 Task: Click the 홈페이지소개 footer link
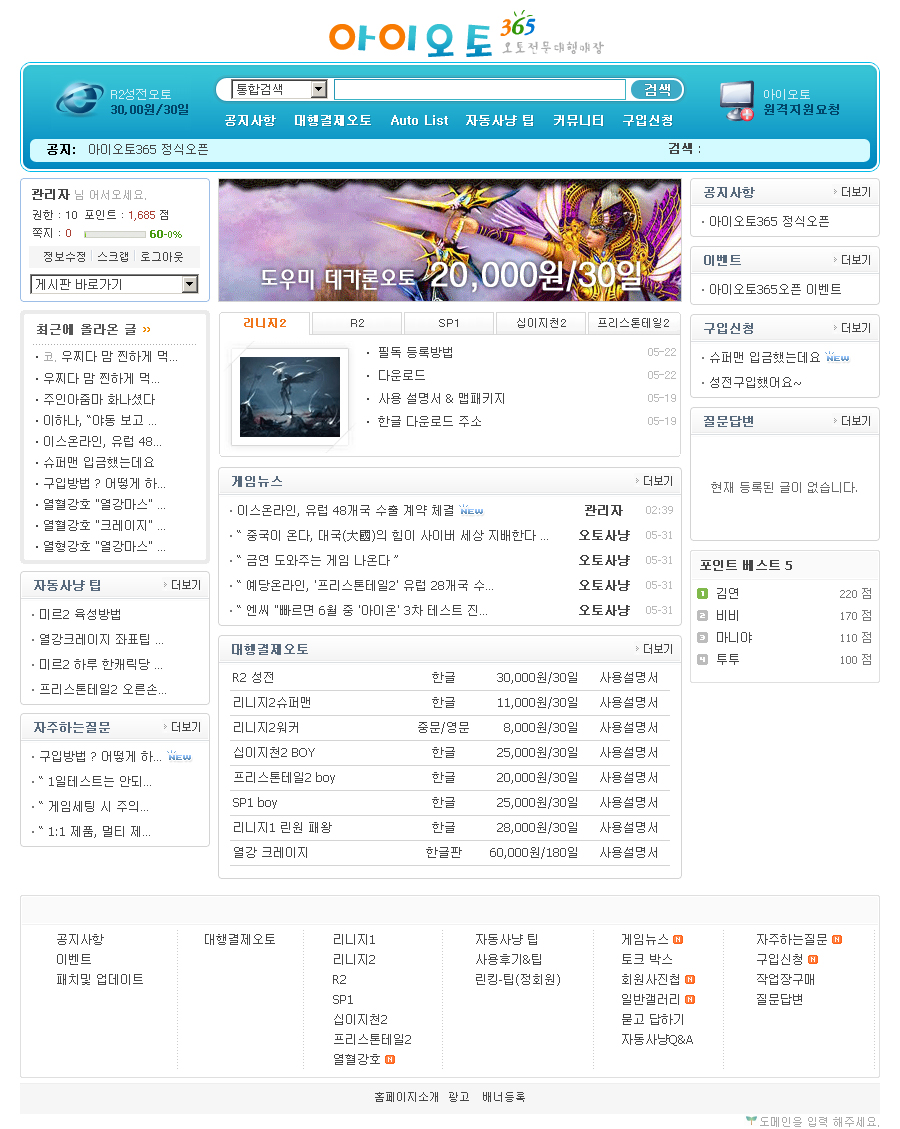(x=406, y=1097)
